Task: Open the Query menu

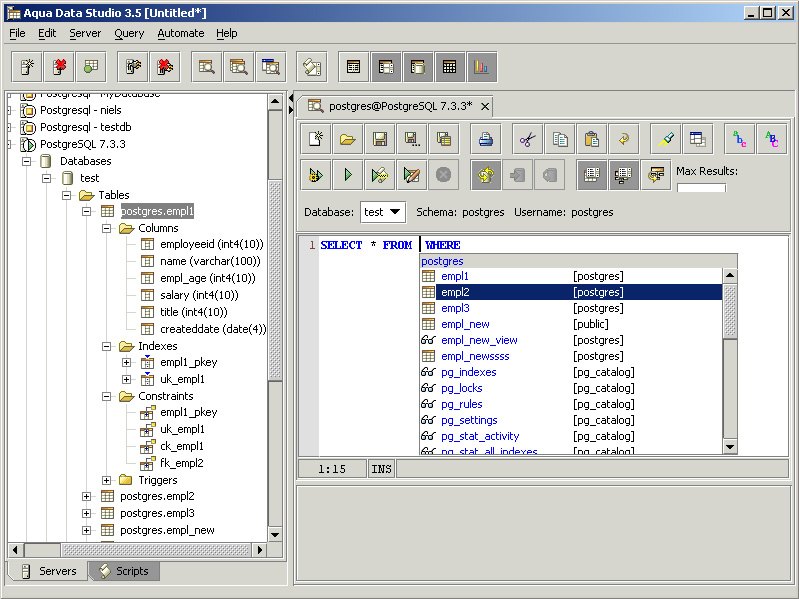Action: pyautogui.click(x=129, y=33)
